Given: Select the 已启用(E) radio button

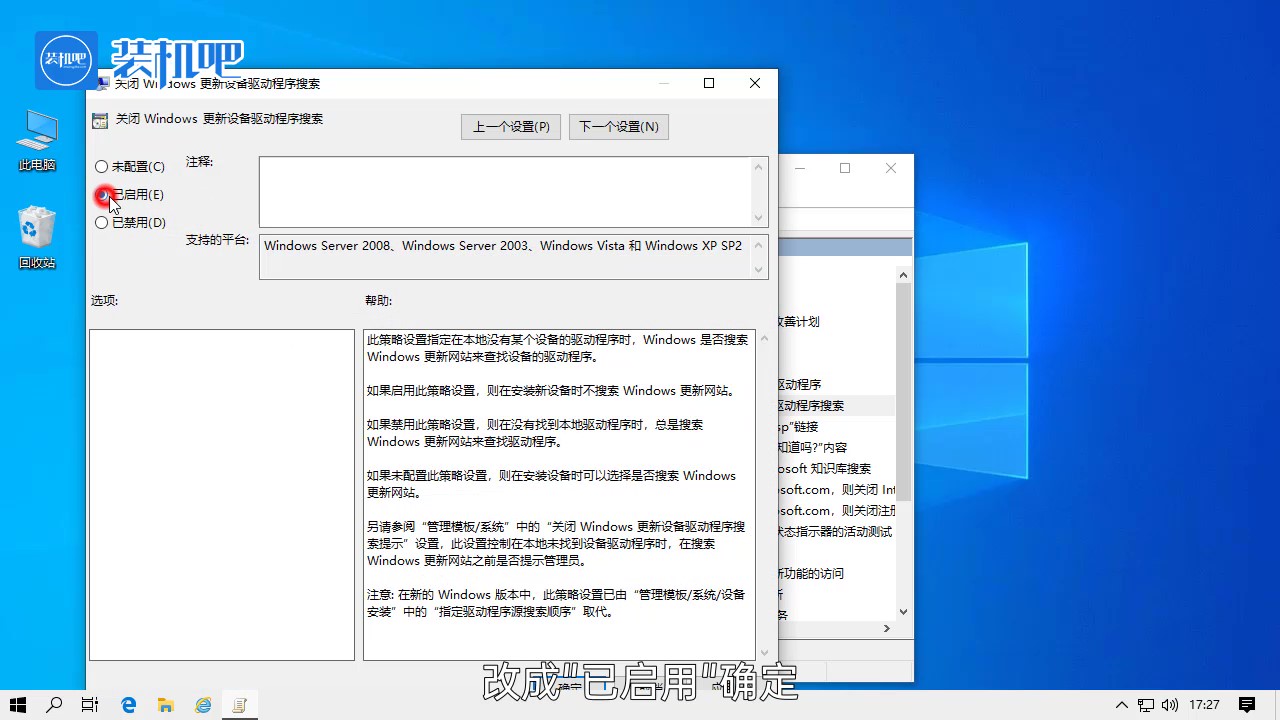Looking at the screenshot, I should click(x=102, y=194).
